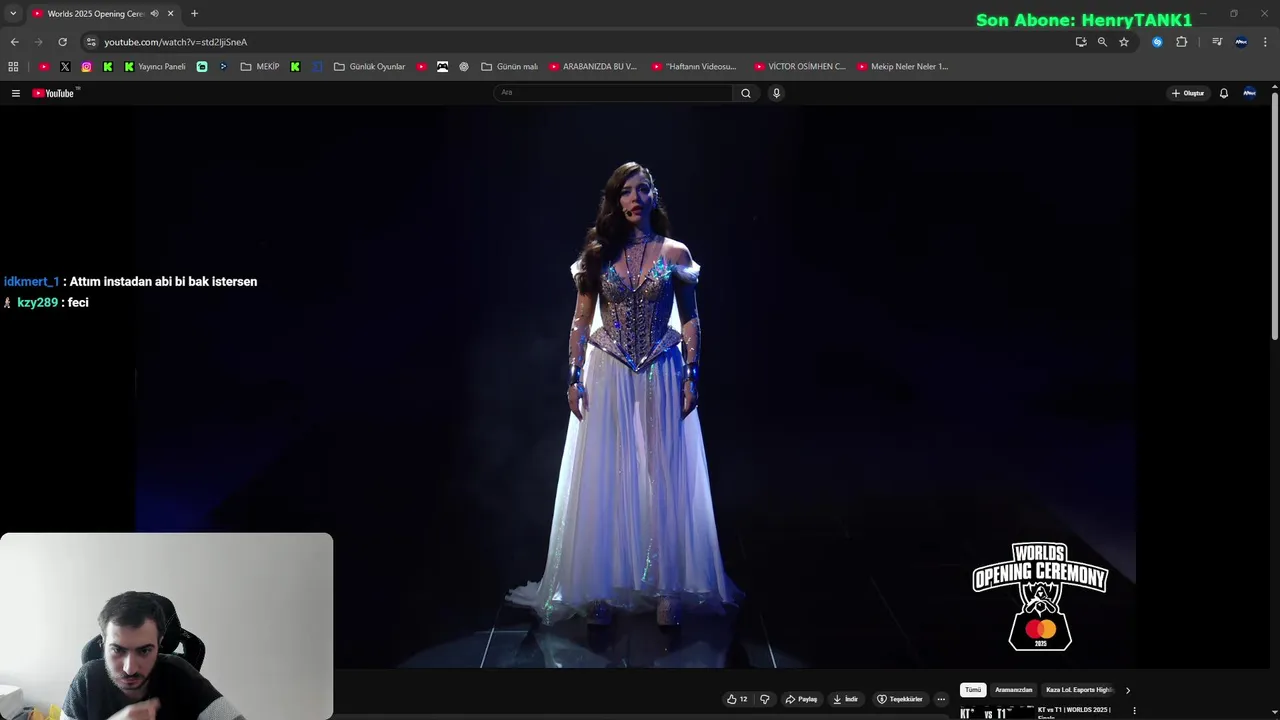Open the Extensions puzzle icon
The image size is (1280, 720).
tap(1181, 42)
